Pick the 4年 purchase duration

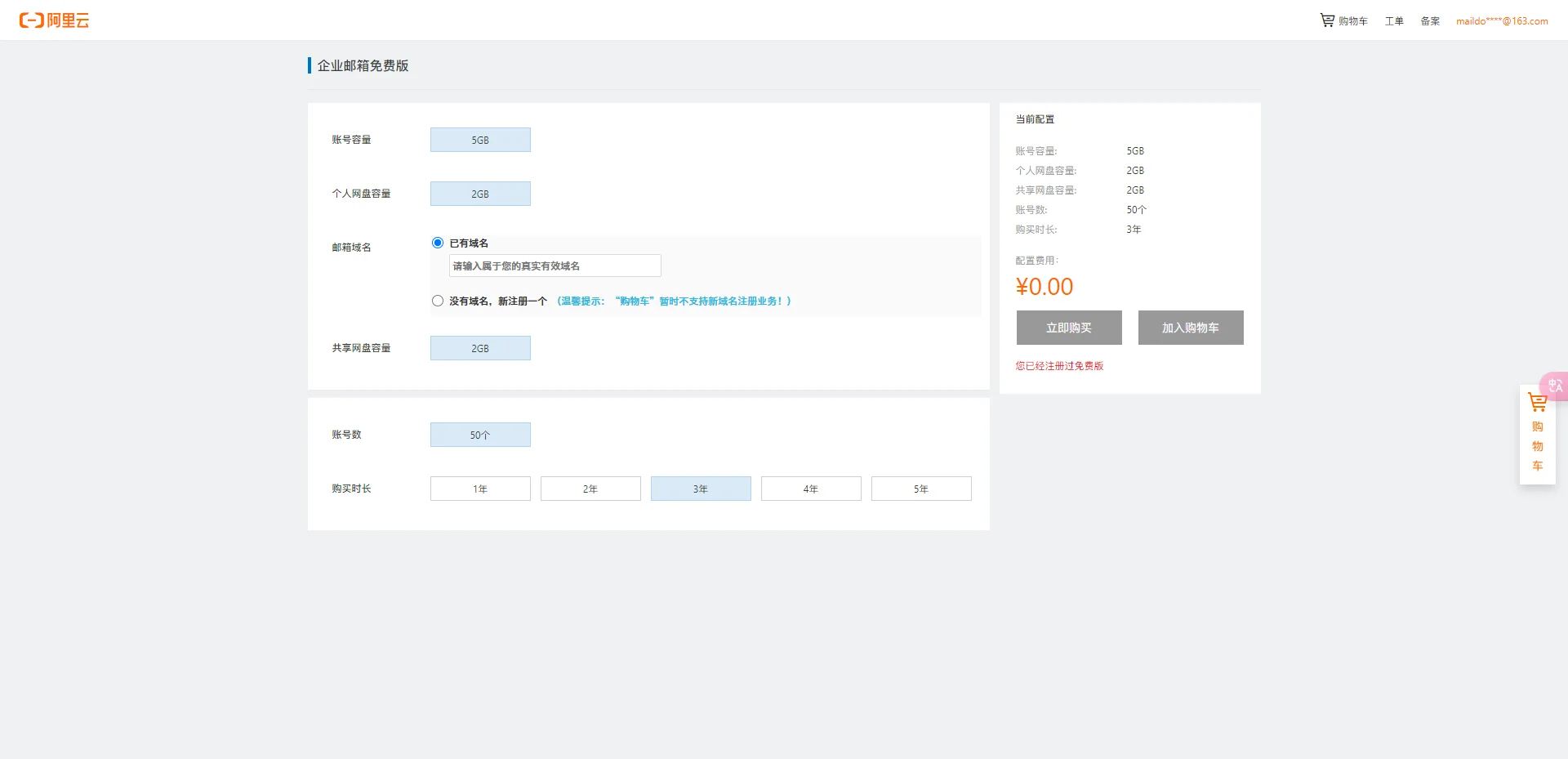coord(811,489)
